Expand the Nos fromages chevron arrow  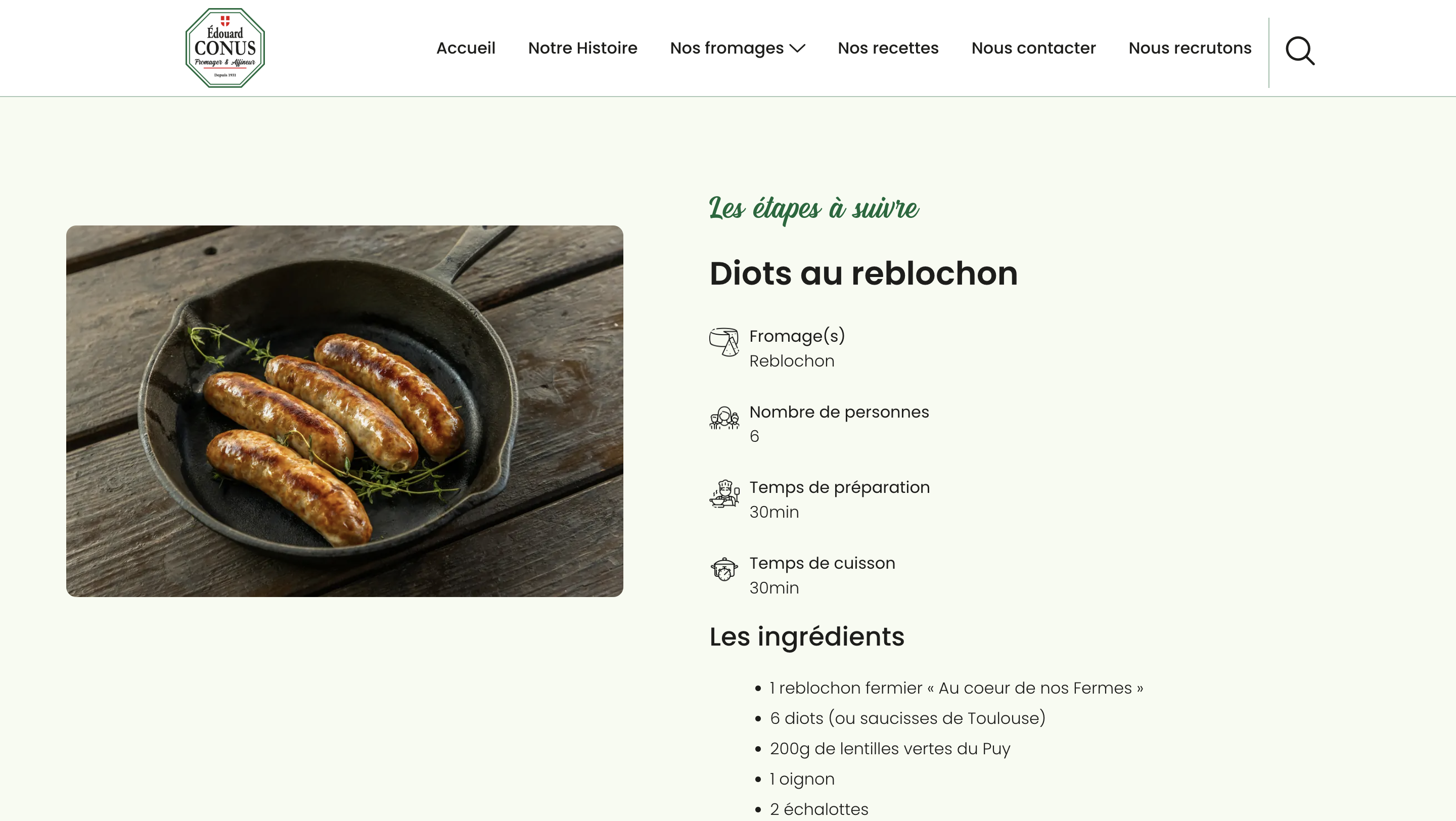point(797,49)
